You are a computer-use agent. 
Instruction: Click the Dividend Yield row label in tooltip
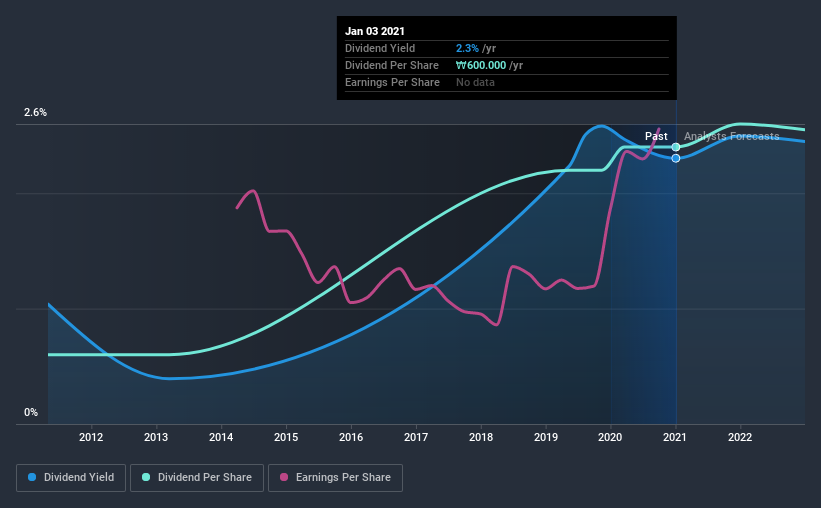(x=380, y=48)
